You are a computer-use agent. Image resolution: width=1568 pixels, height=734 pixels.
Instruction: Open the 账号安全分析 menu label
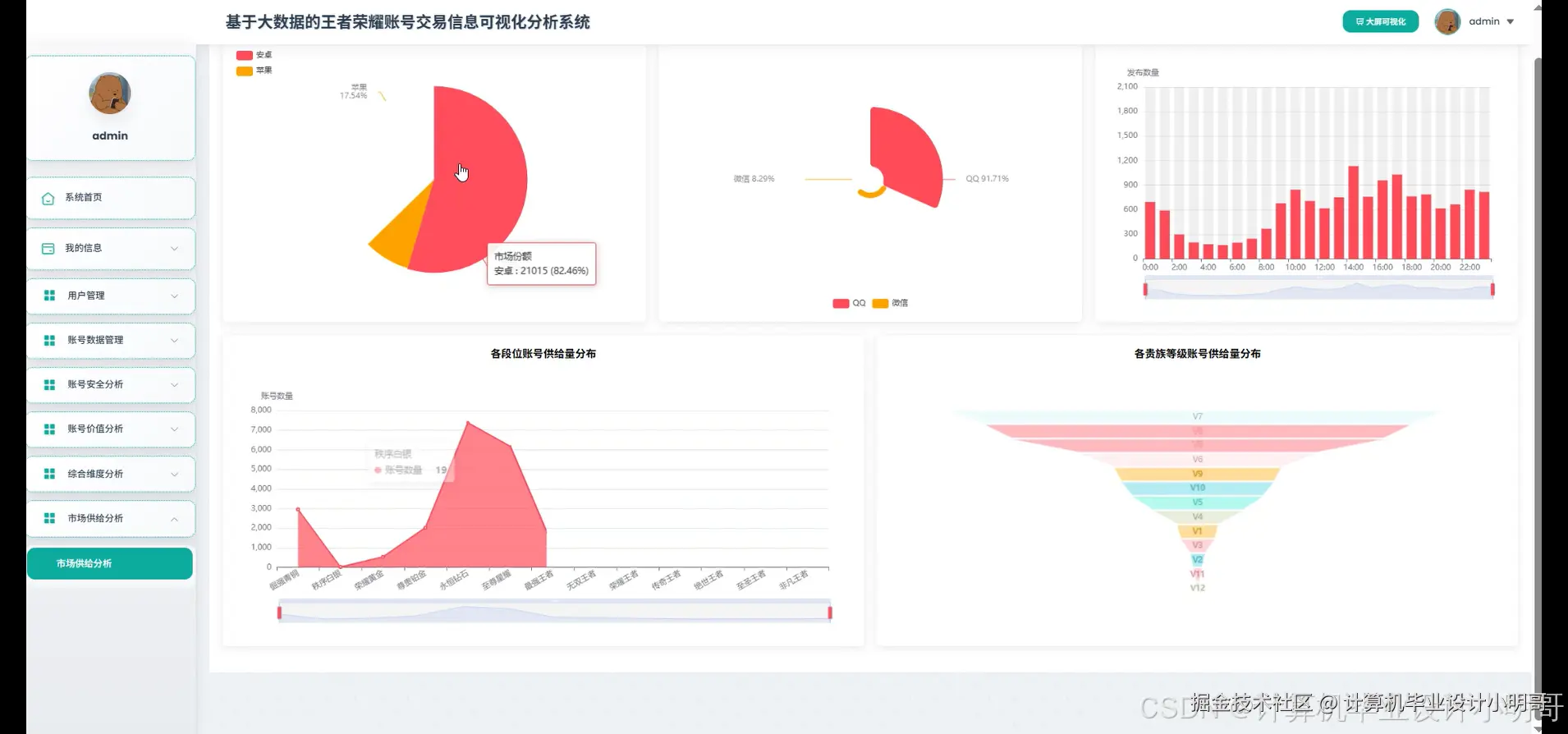click(95, 384)
